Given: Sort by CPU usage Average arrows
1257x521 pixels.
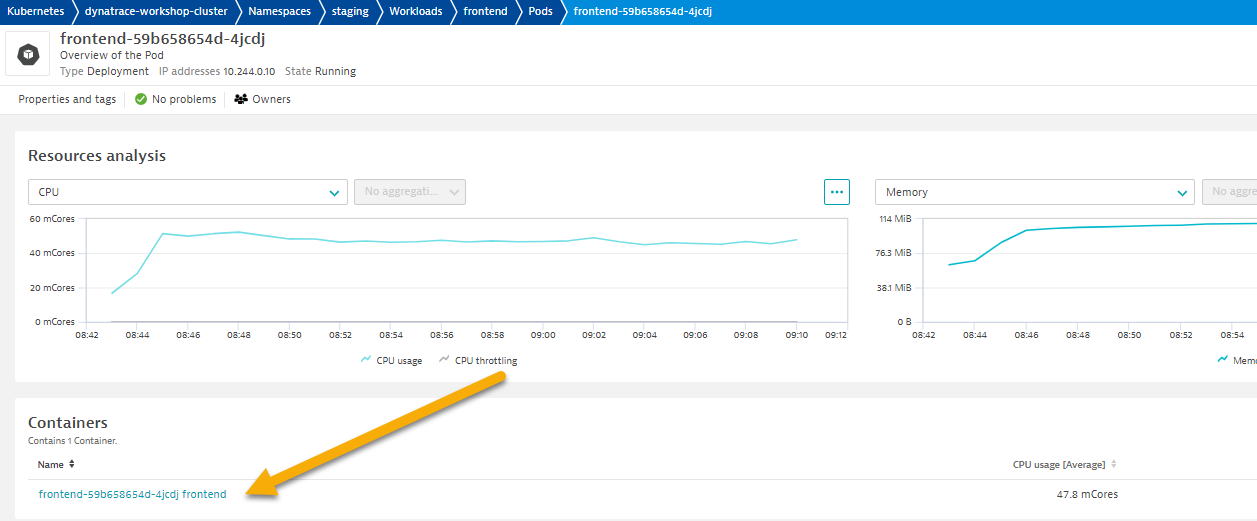Looking at the screenshot, I should pyautogui.click(x=1114, y=464).
